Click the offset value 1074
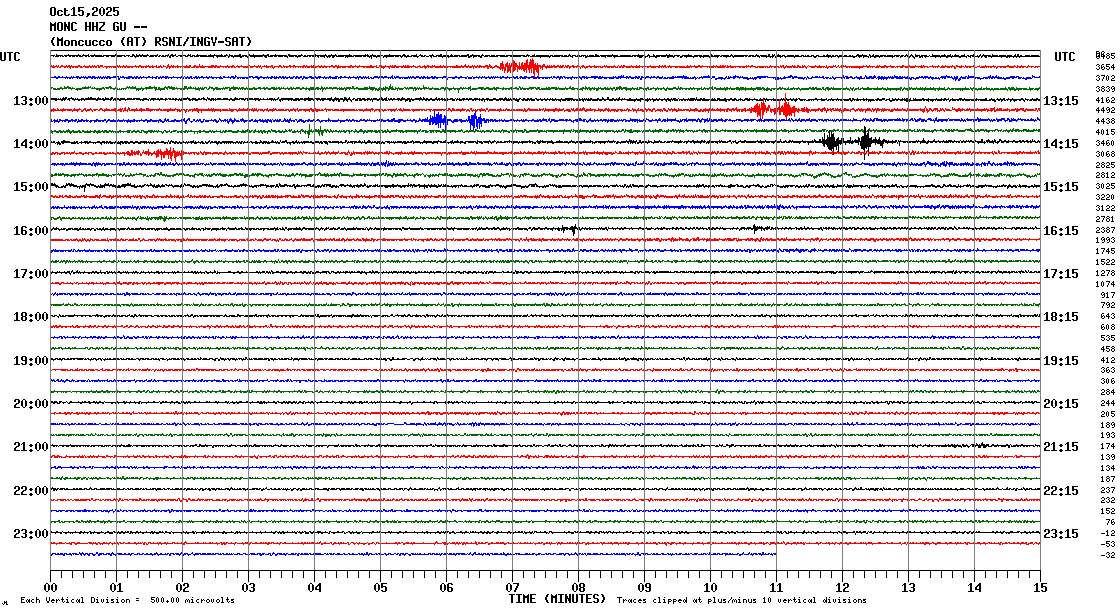The width and height of the screenshot is (1120, 614). point(1105,284)
